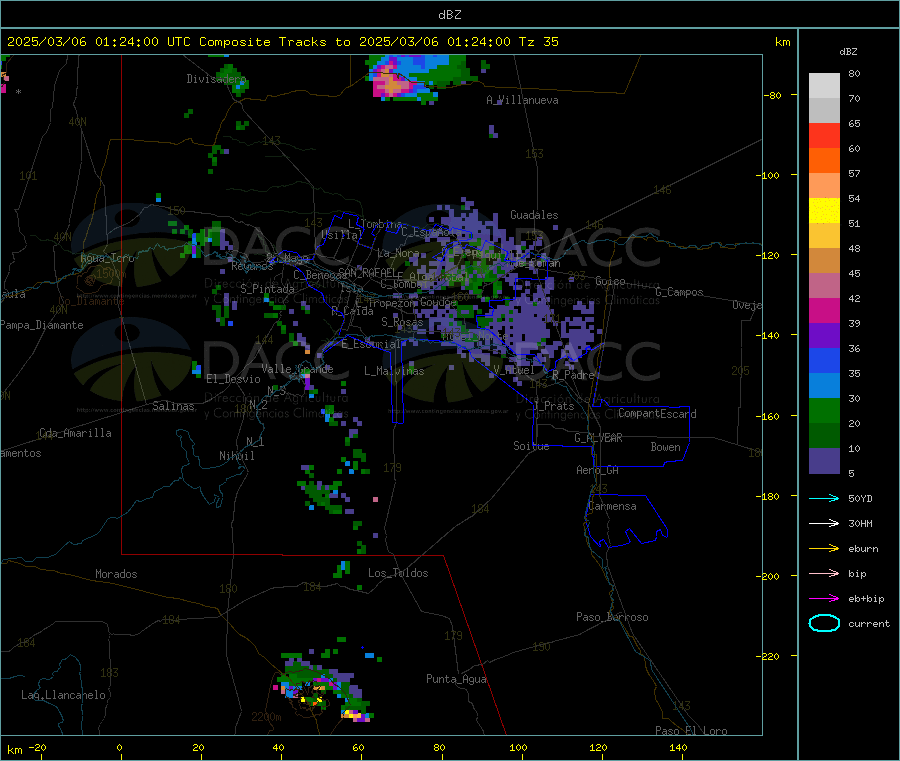Click the 'J_Prats' place label
The height and width of the screenshot is (761, 900).
[553, 405]
